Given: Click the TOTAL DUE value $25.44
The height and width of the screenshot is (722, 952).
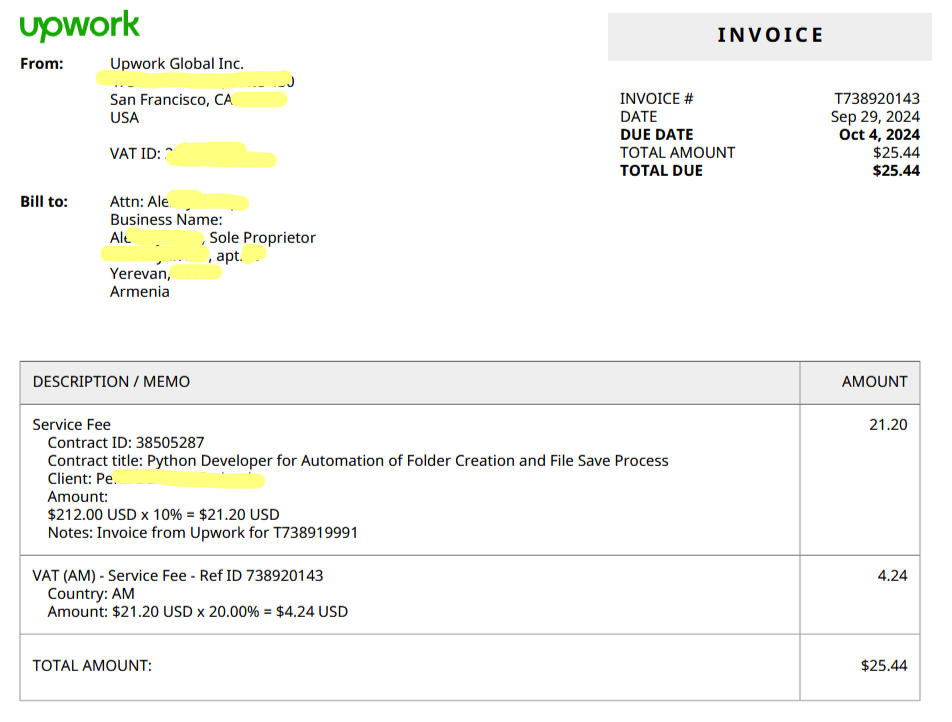Looking at the screenshot, I should 896,171.
